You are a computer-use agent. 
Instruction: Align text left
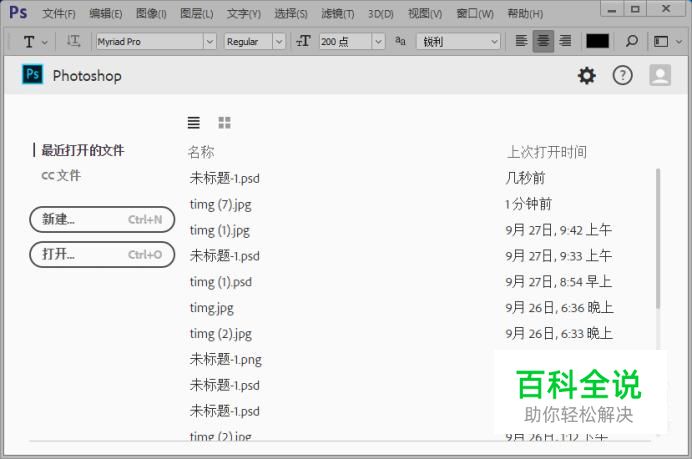click(521, 41)
